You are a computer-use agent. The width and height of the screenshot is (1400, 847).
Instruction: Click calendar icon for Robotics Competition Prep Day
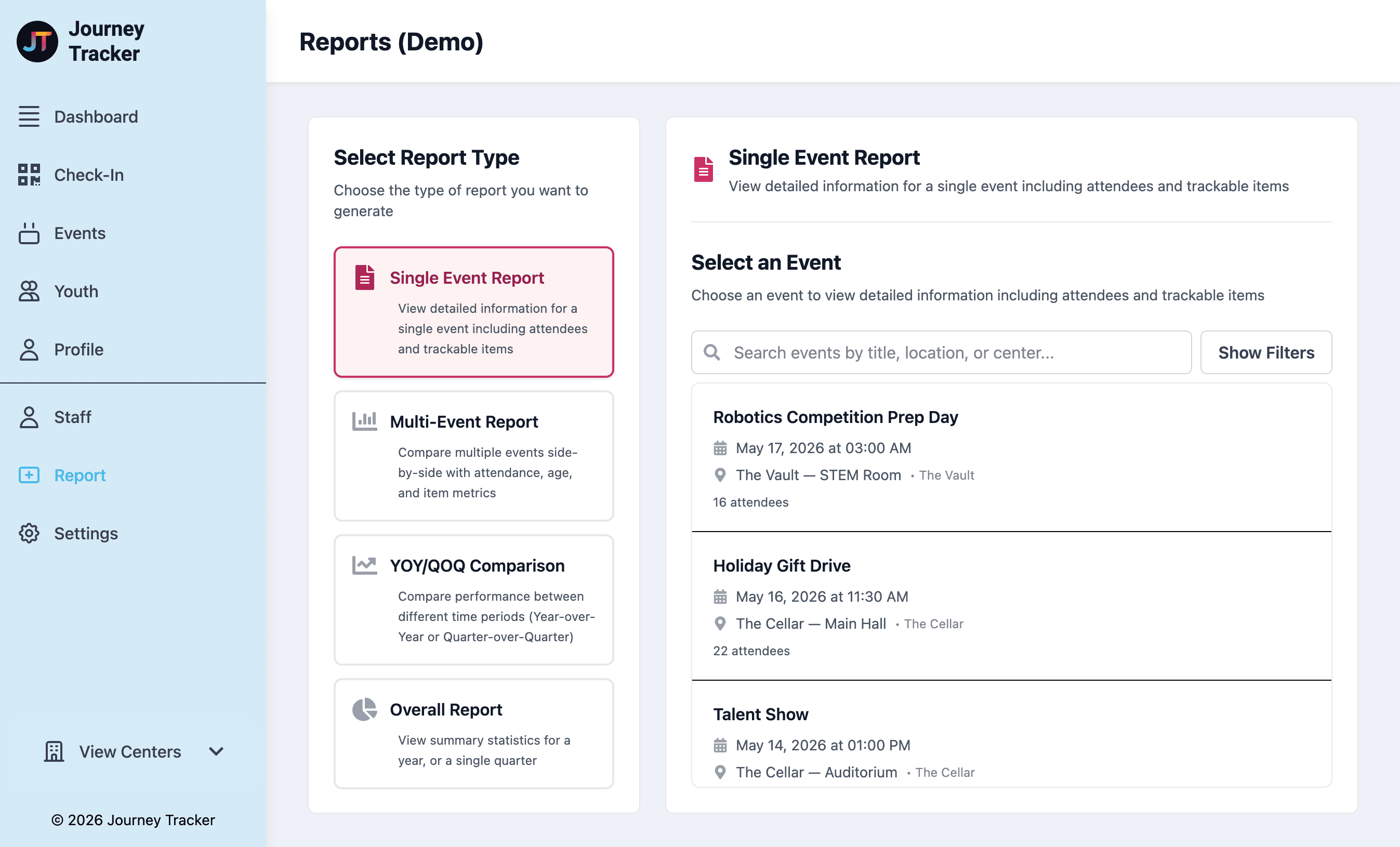(720, 448)
